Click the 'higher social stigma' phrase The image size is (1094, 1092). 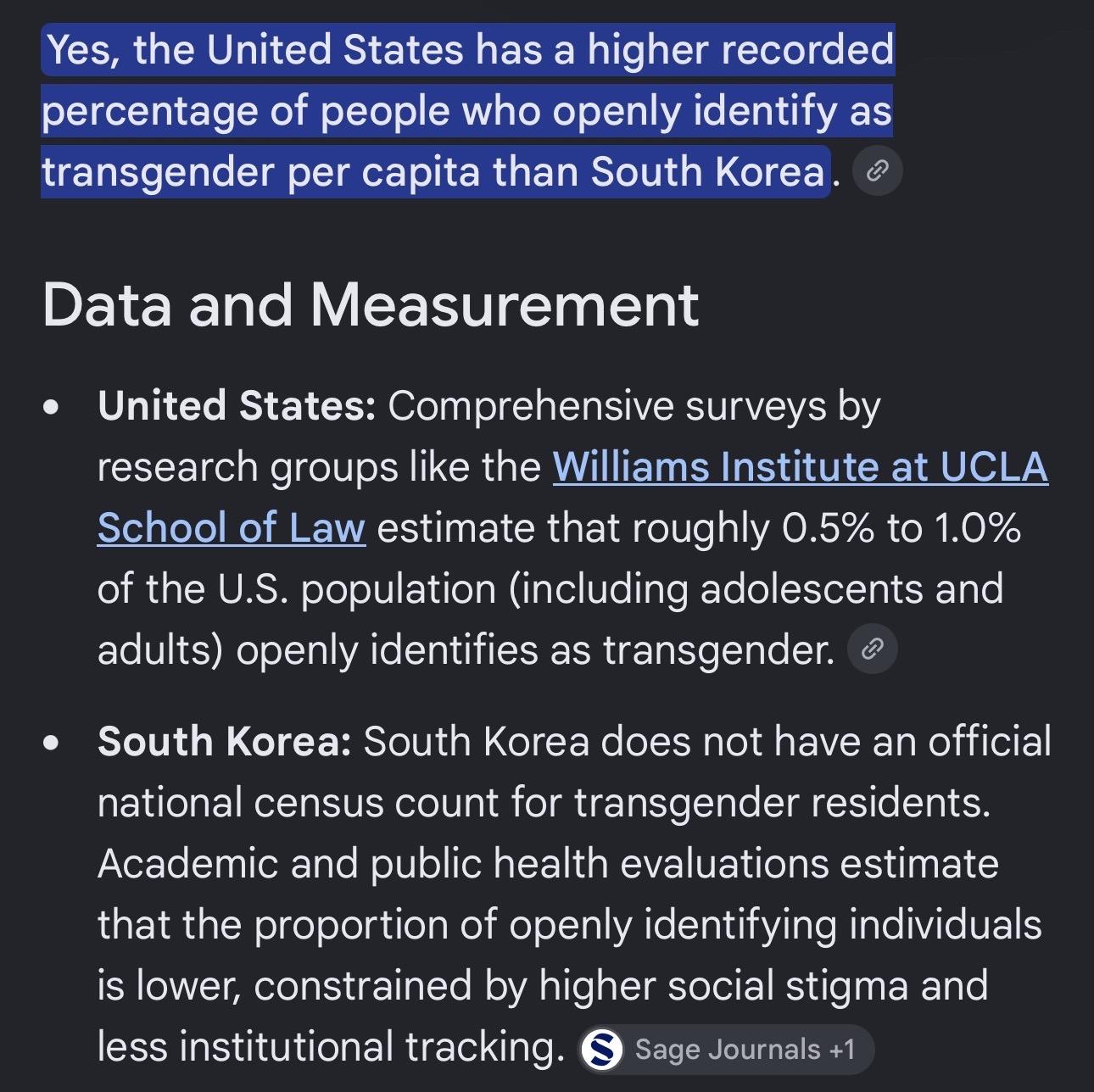pyautogui.click(x=723, y=986)
